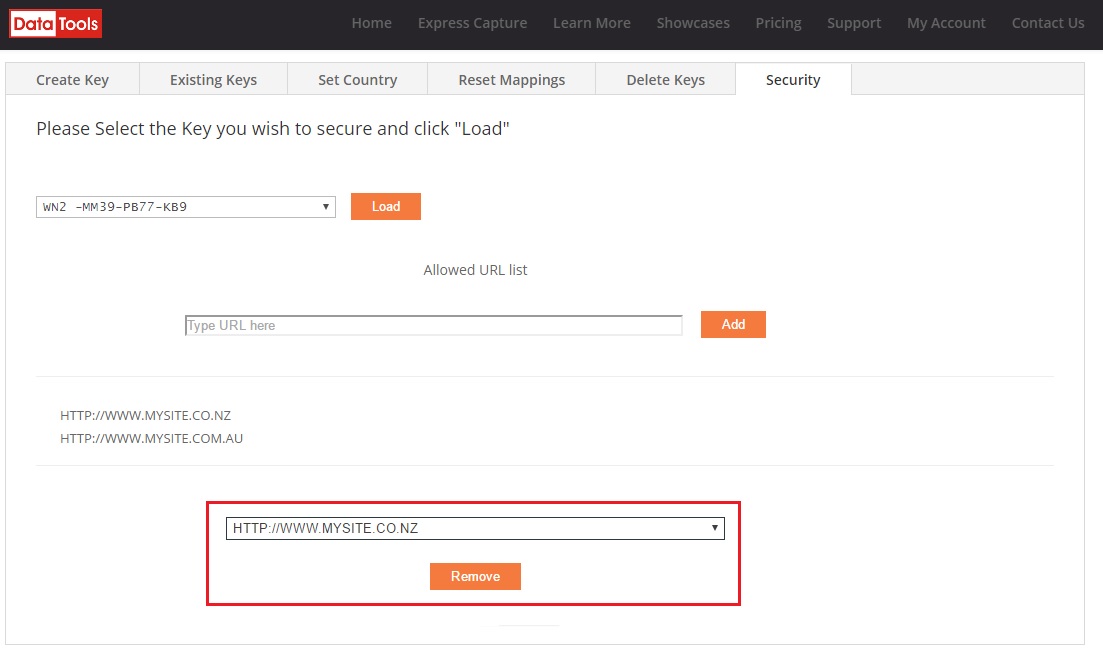
Task: Select the Security tab
Action: (793, 80)
